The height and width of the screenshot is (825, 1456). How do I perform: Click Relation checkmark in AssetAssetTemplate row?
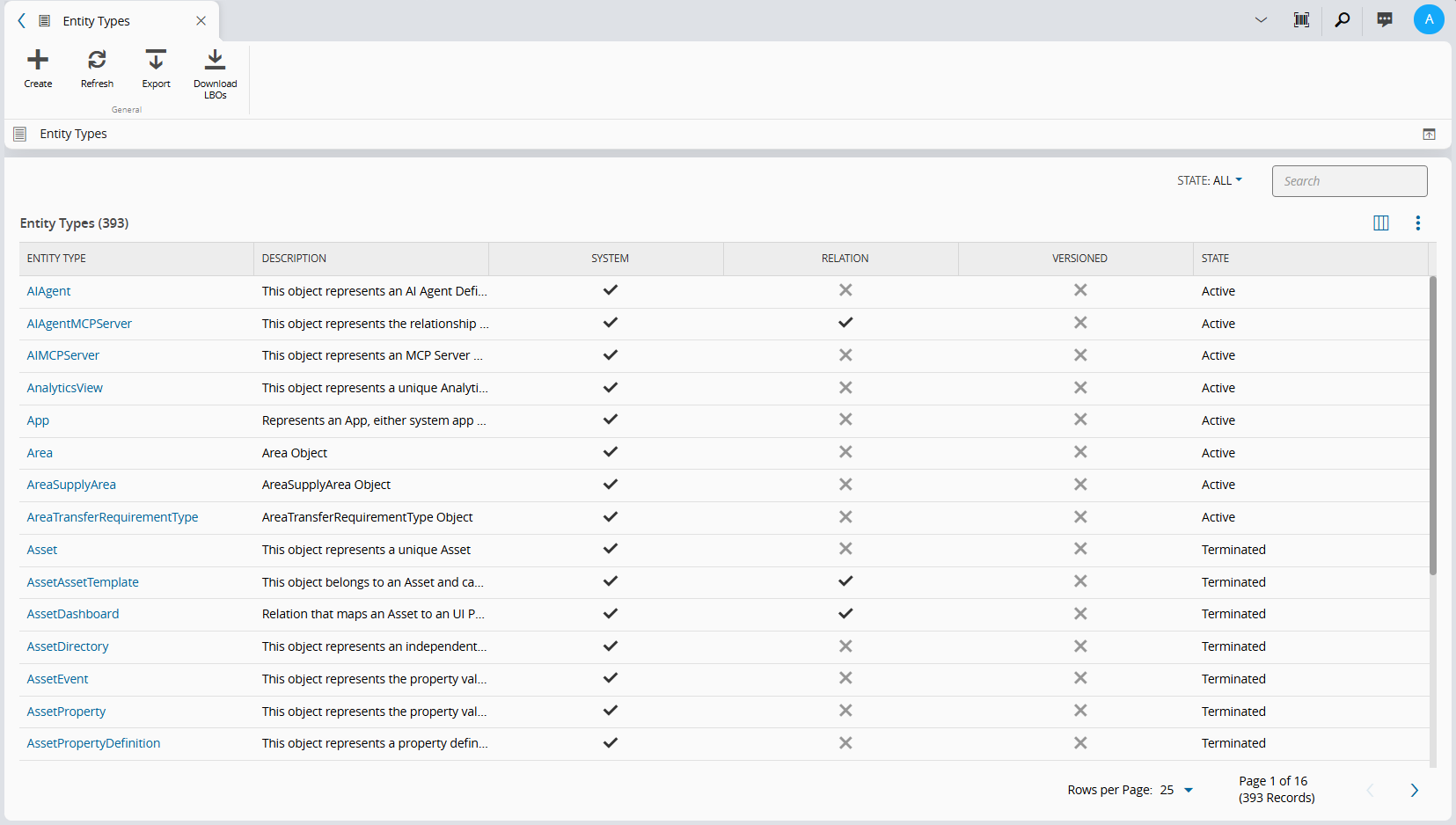tap(845, 580)
